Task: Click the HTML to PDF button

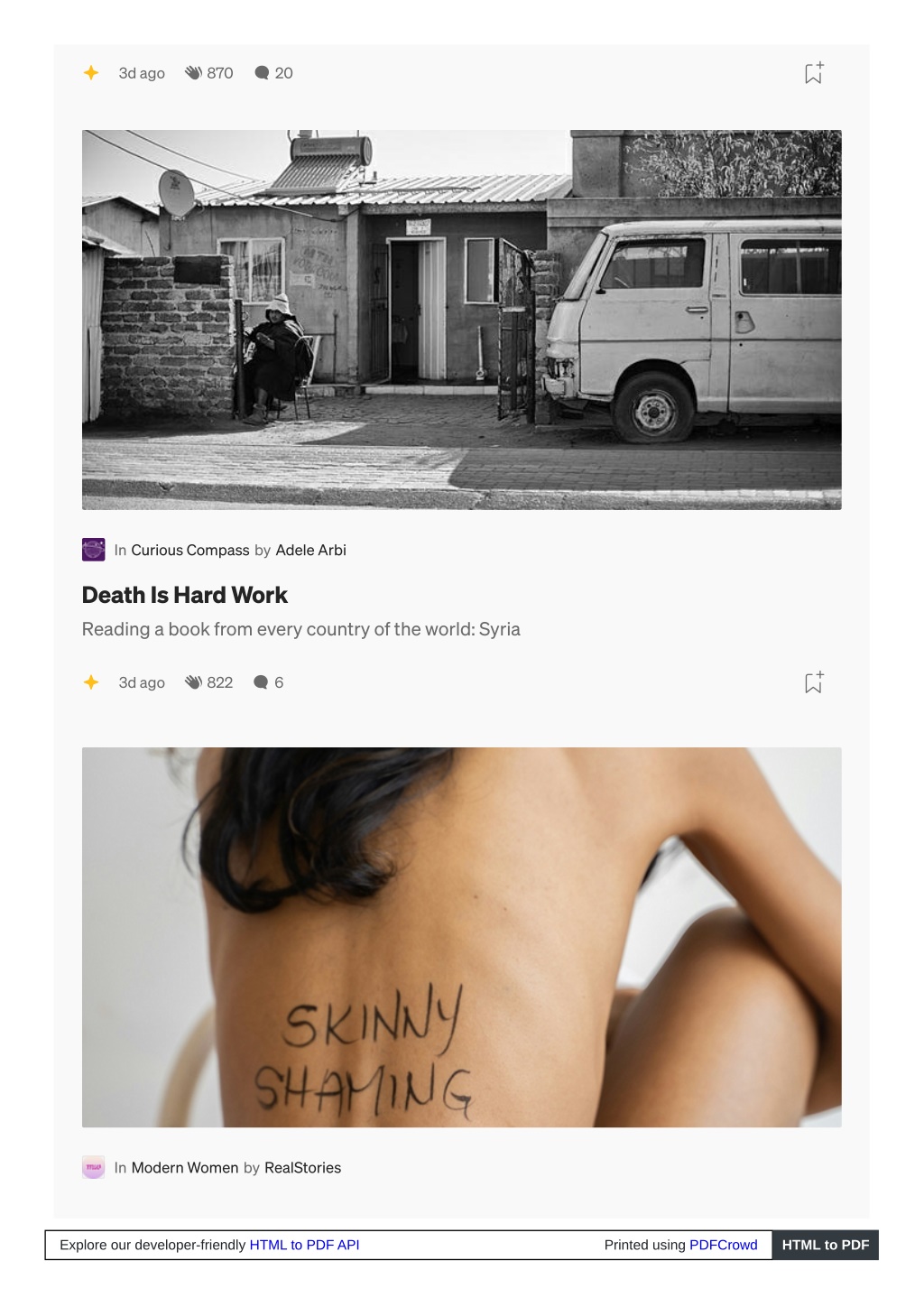Action: coord(826,1245)
